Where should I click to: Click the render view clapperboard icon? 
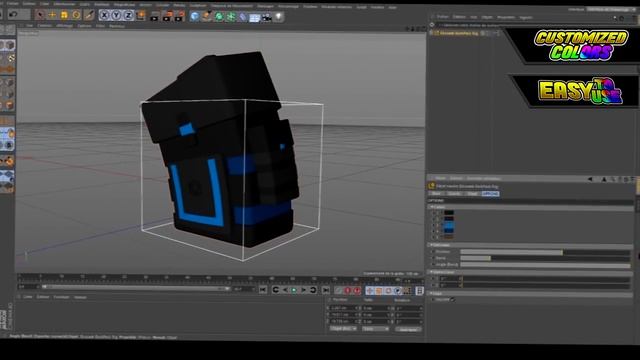pyautogui.click(x=154, y=17)
